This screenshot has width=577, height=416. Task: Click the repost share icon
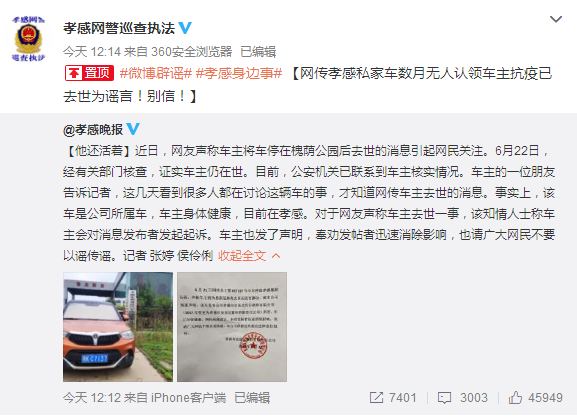(376, 398)
